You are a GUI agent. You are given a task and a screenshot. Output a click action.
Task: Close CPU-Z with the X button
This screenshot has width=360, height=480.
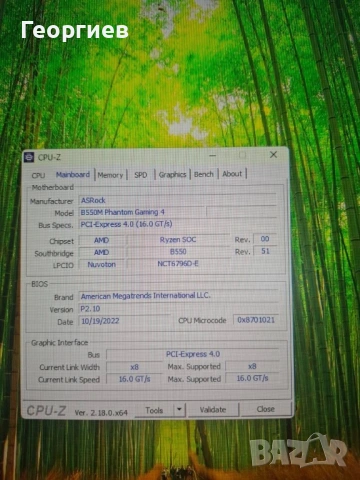coord(273,155)
